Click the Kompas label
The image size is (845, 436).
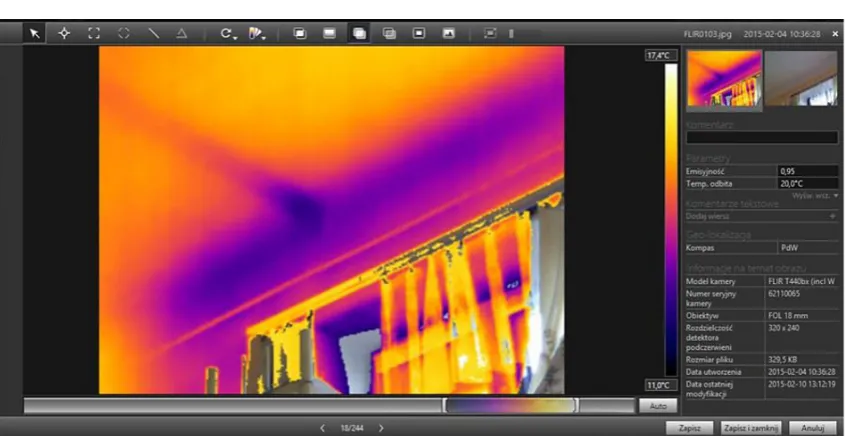pos(698,248)
